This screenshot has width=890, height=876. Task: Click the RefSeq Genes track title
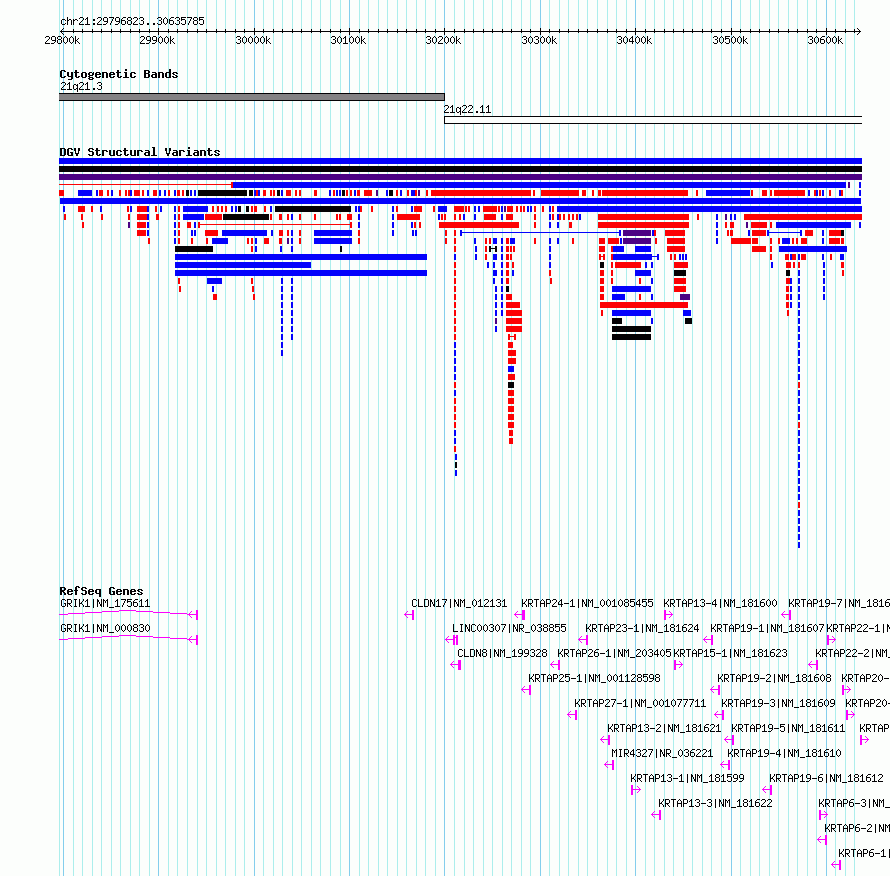pyautogui.click(x=101, y=591)
